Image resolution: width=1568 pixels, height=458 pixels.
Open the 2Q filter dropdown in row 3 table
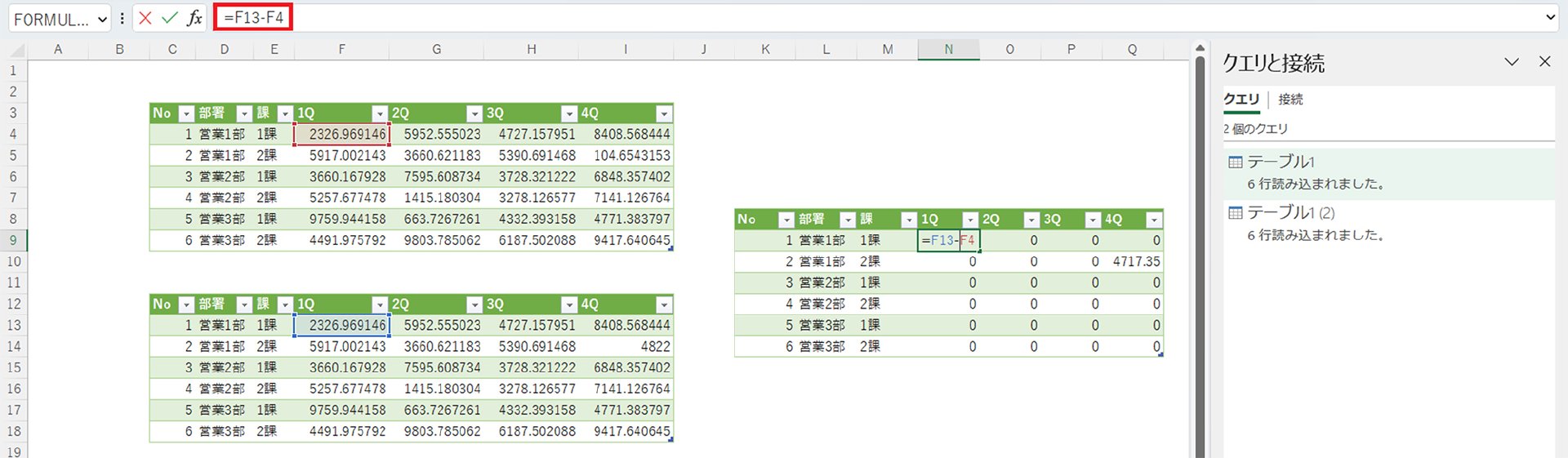(474, 113)
